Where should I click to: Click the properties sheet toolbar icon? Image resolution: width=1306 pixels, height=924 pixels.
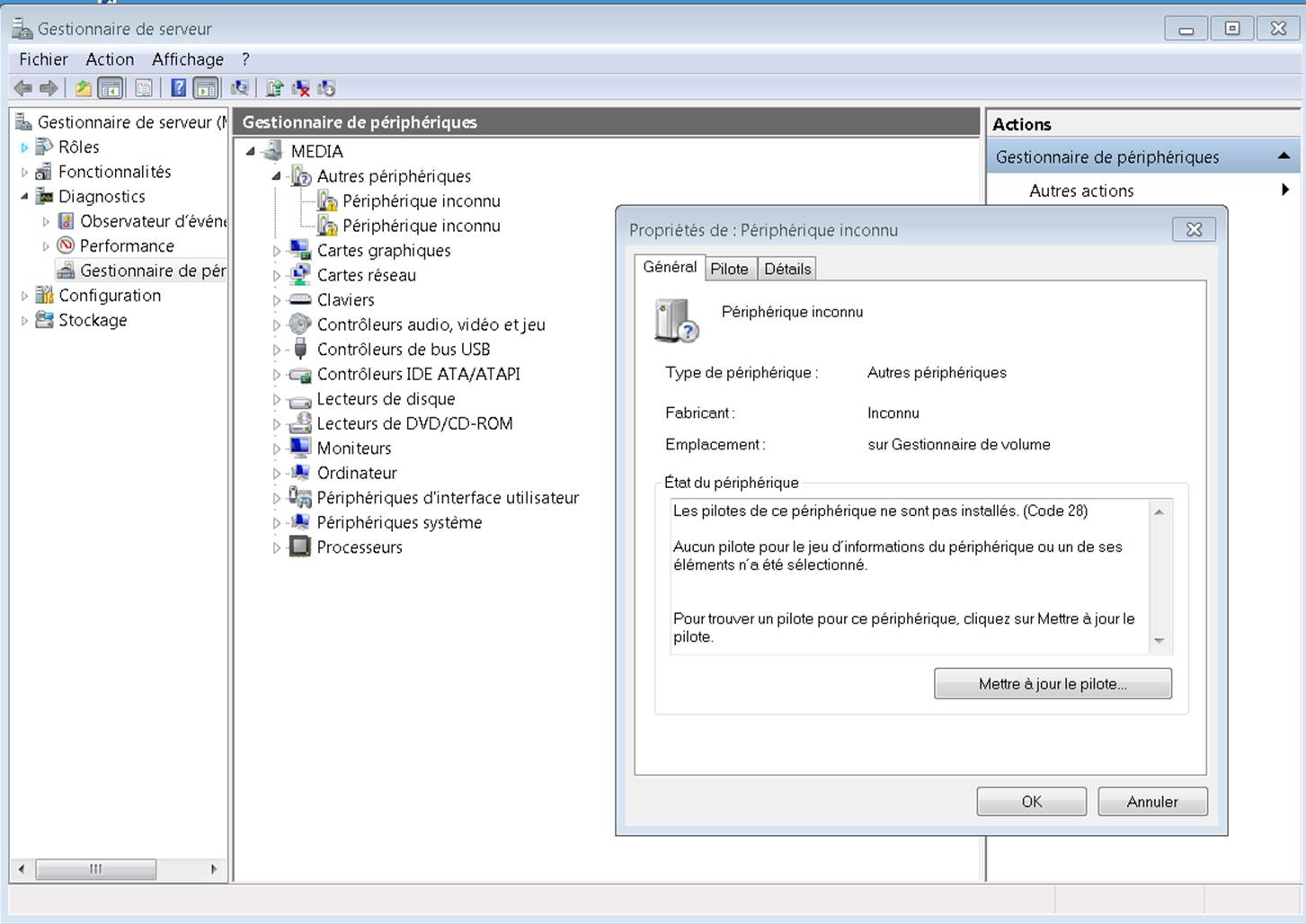coord(143,88)
